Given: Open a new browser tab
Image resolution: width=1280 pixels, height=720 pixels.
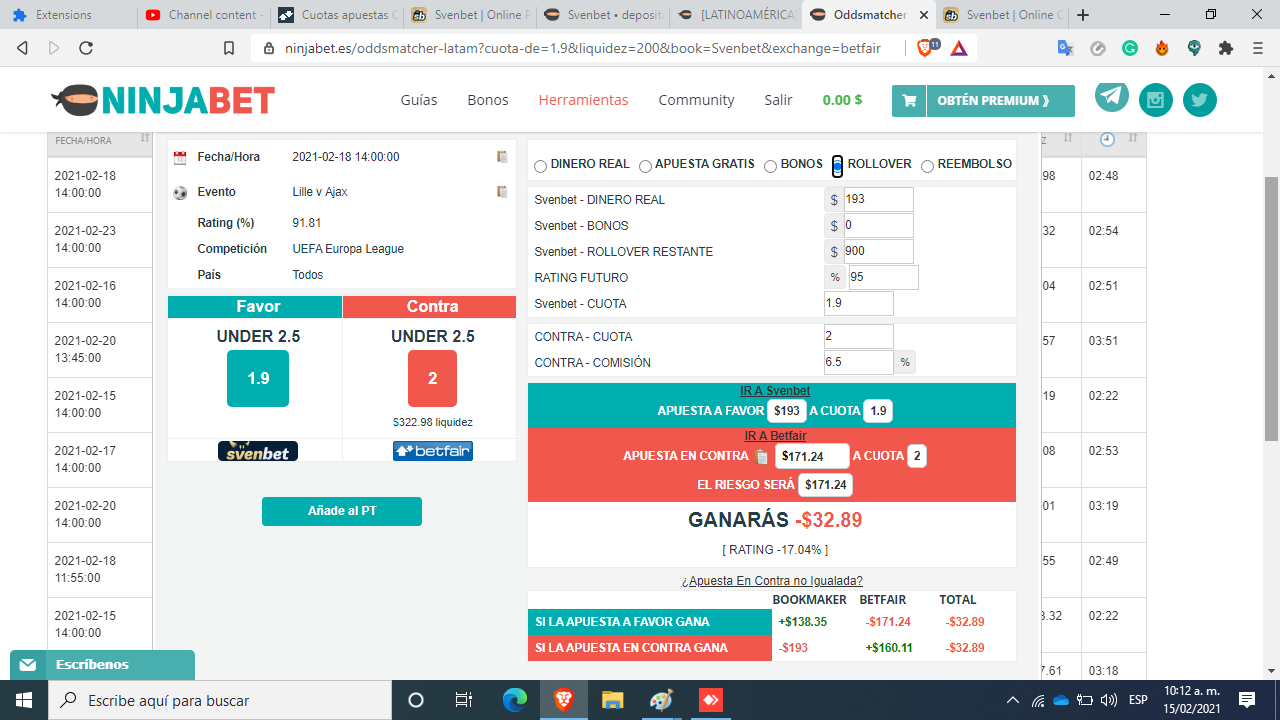Looking at the screenshot, I should click(x=1083, y=15).
